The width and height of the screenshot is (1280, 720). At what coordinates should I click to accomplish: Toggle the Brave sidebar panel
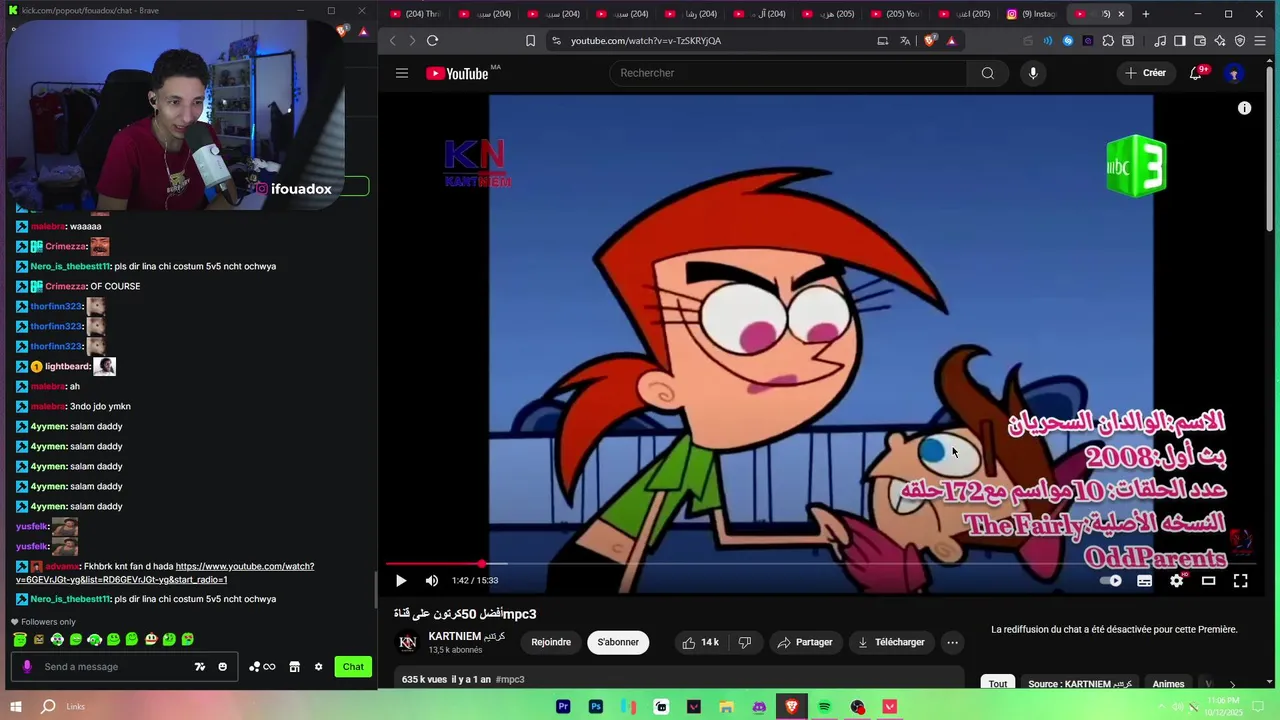point(1180,41)
